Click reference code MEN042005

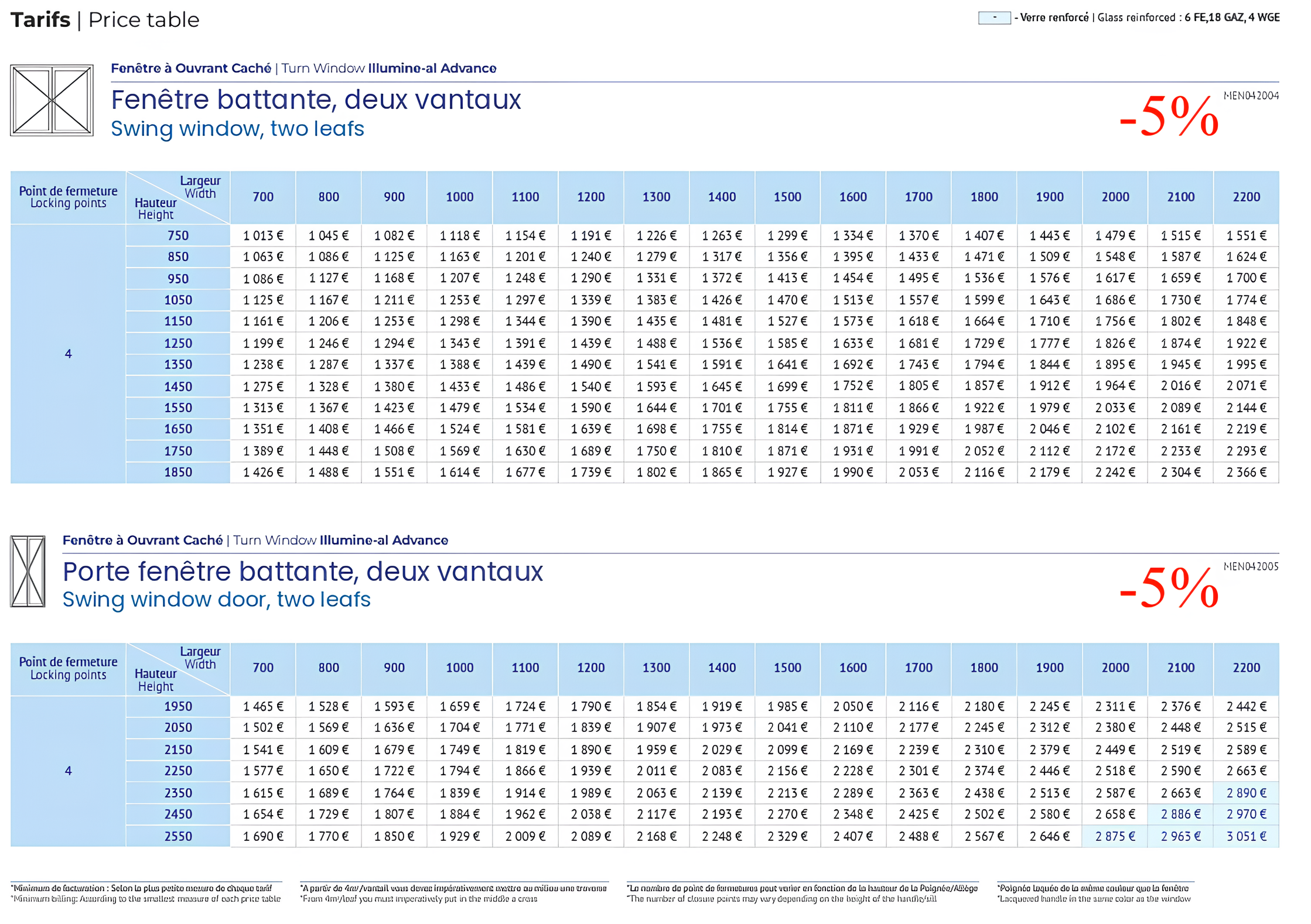point(1251,566)
